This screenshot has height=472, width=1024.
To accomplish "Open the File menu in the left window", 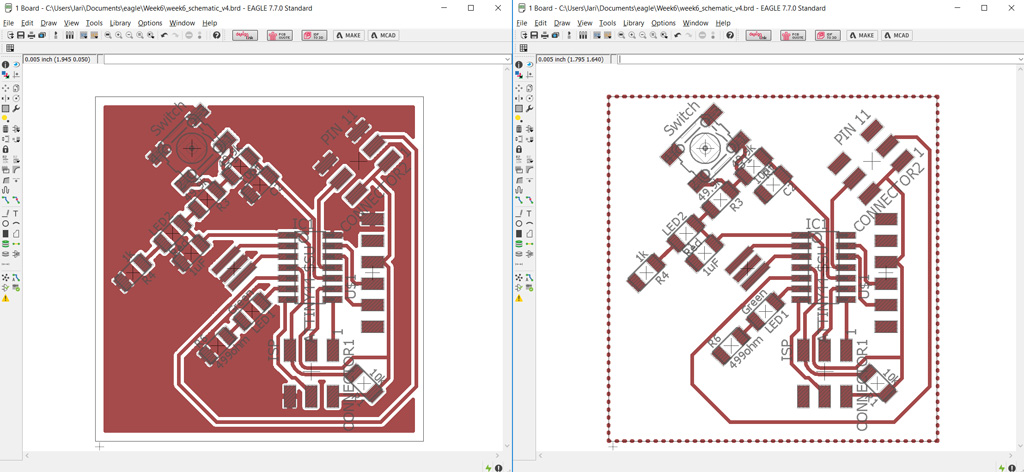I will [8, 23].
